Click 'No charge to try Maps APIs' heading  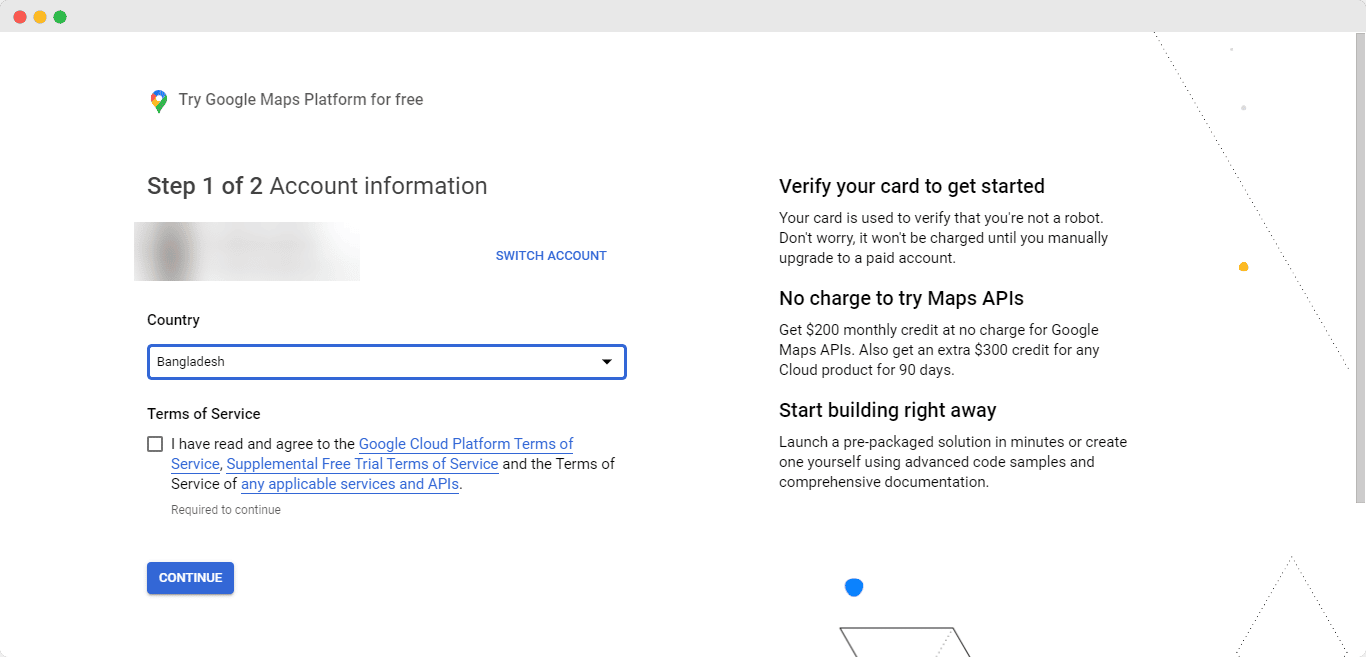click(901, 298)
